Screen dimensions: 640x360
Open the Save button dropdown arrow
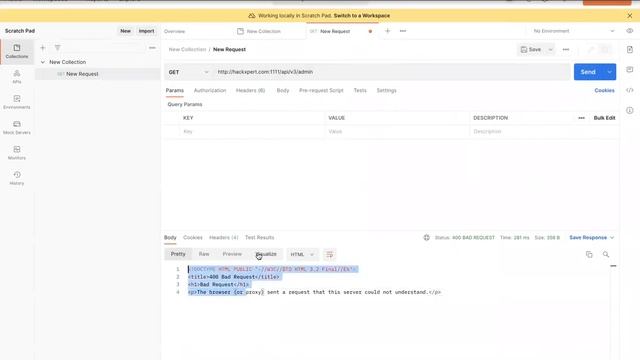tap(550, 49)
